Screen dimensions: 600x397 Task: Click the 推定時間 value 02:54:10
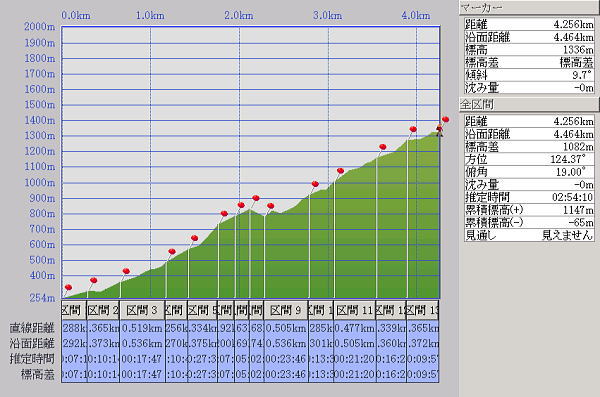click(x=572, y=197)
